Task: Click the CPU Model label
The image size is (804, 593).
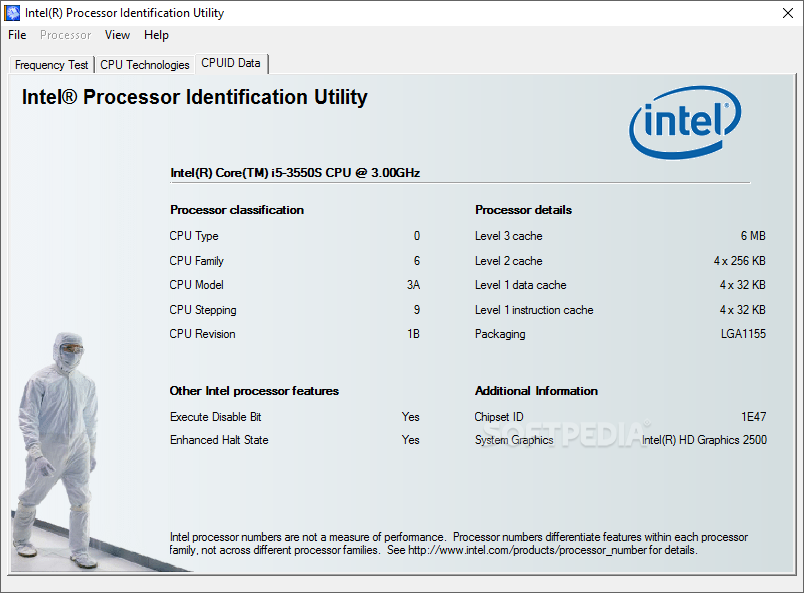Action: point(196,285)
